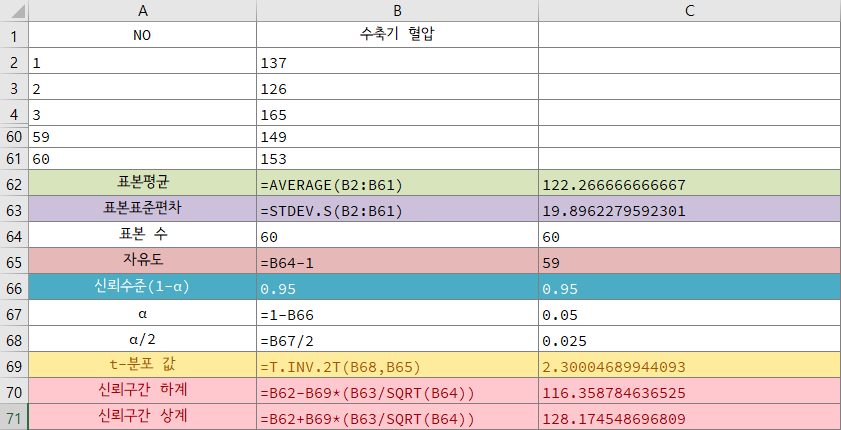The width and height of the screenshot is (841, 430).
Task: Click the 표본 수 label cell
Action: point(143,235)
